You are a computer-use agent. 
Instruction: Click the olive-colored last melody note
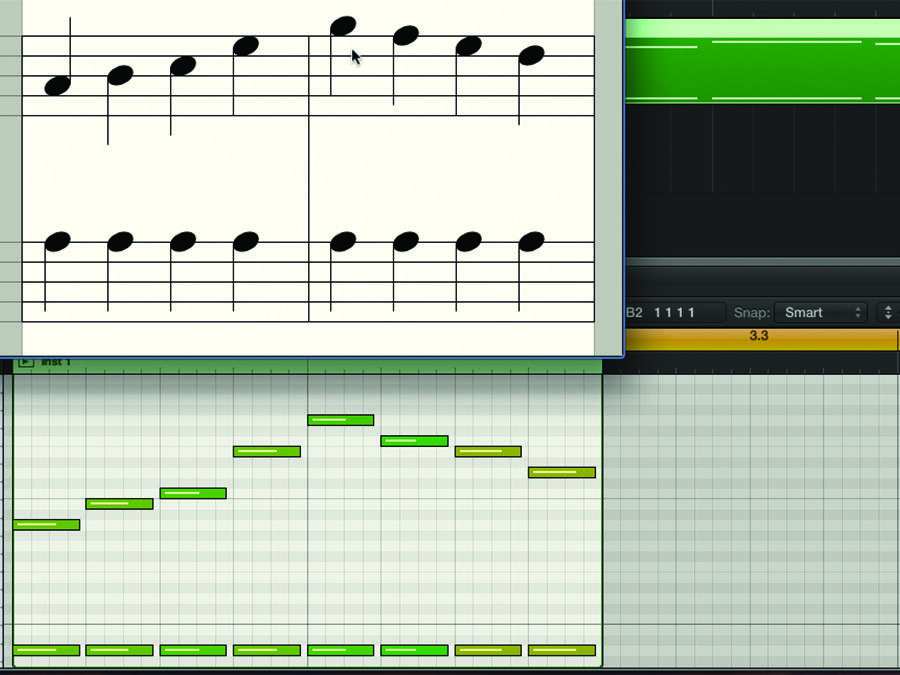[x=562, y=471]
